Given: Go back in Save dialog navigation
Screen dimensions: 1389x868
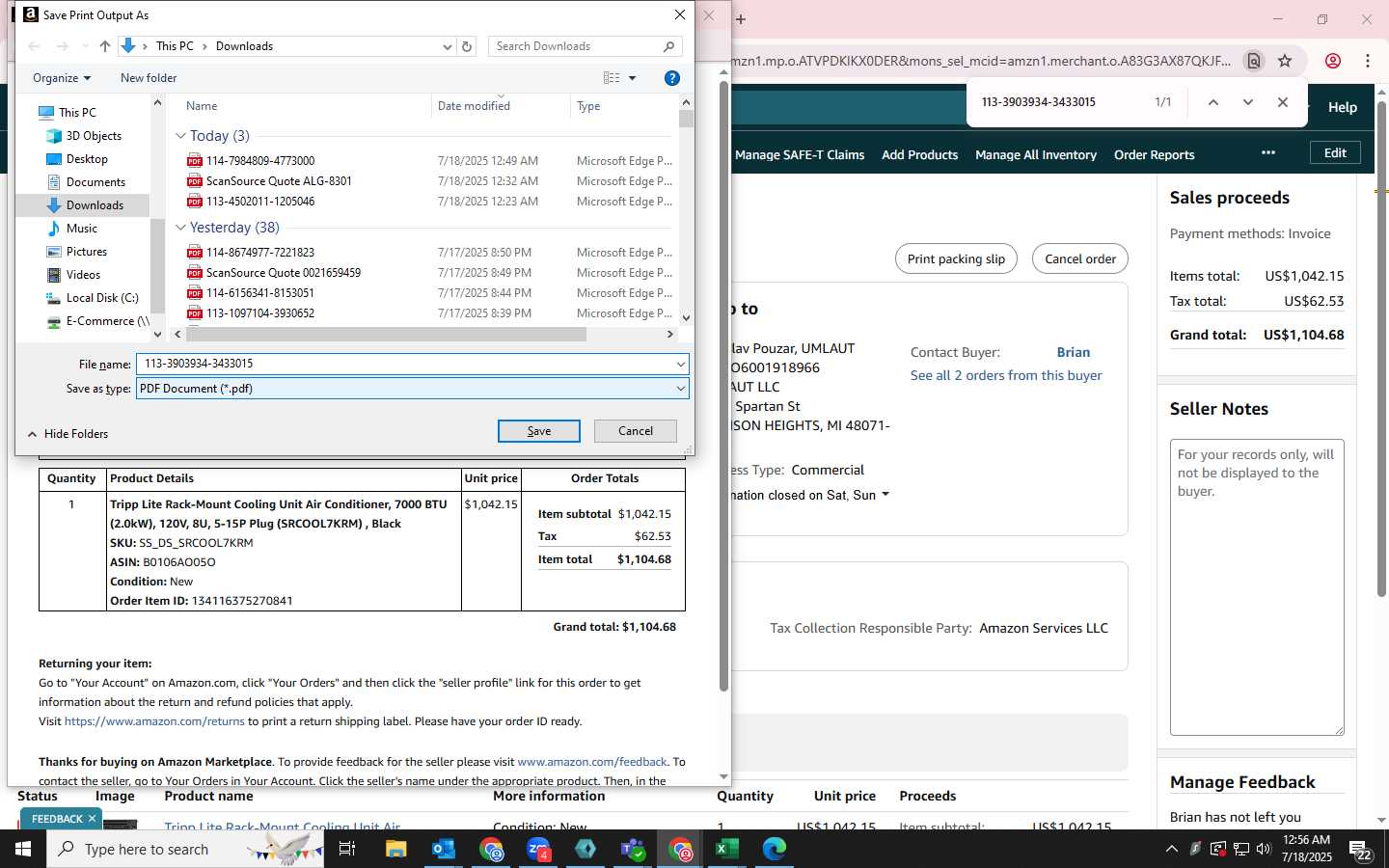Looking at the screenshot, I should pos(35,46).
